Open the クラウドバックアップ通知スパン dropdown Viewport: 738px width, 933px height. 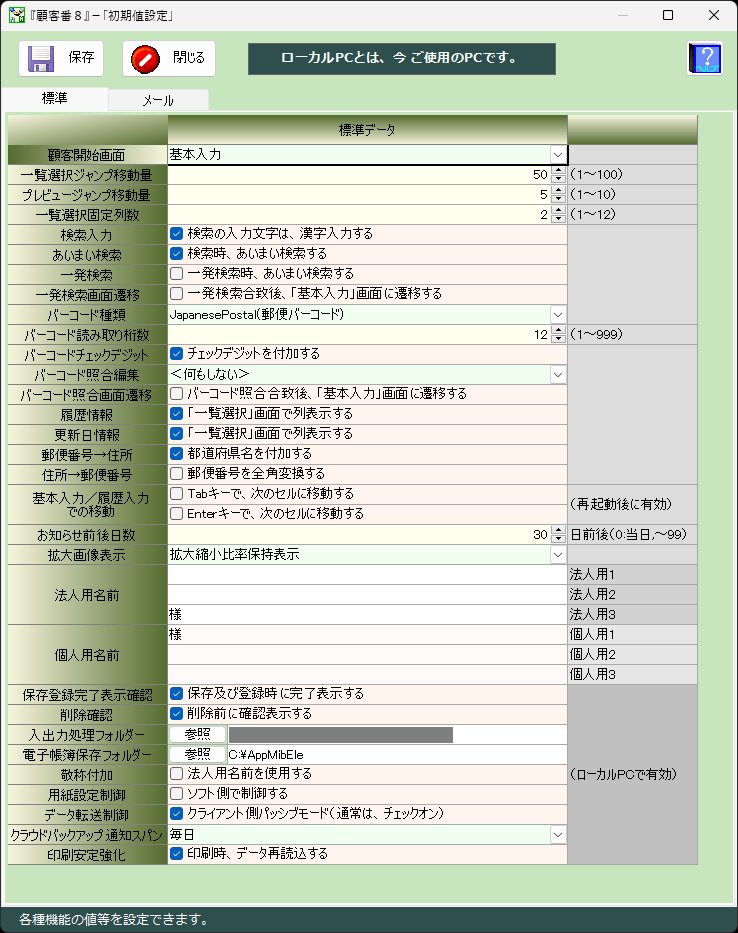pos(558,835)
